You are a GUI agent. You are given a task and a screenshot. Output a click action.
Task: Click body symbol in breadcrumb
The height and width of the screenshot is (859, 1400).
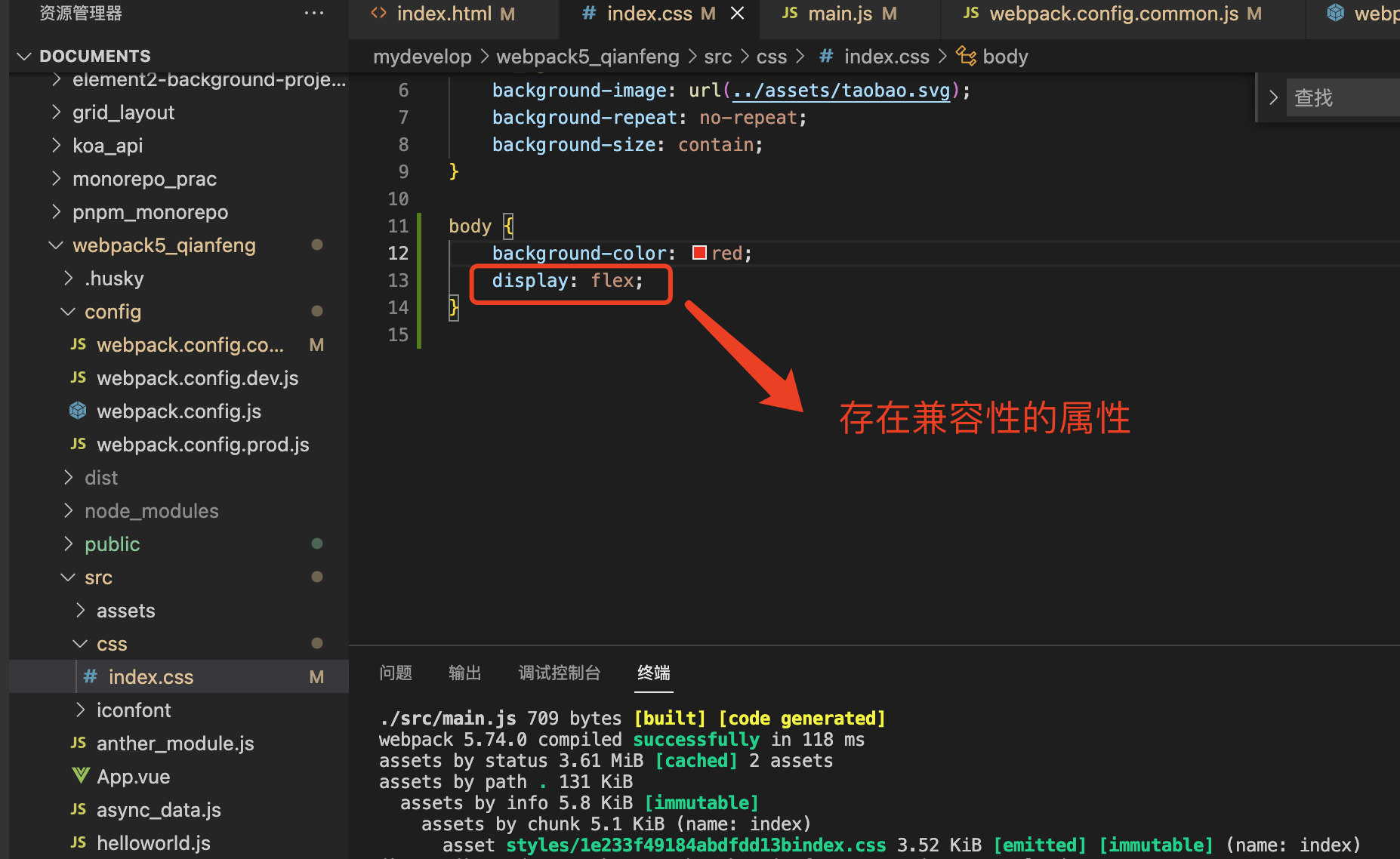point(1004,57)
